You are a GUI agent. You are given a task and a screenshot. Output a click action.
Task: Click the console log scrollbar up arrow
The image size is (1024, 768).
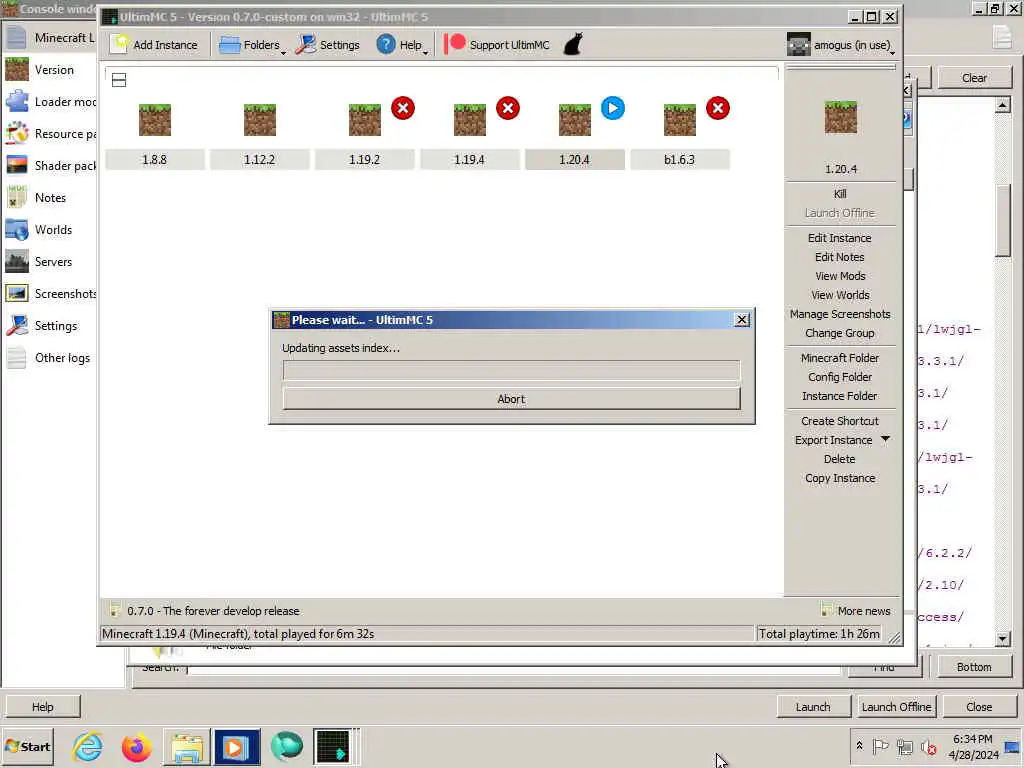[x=1003, y=104]
